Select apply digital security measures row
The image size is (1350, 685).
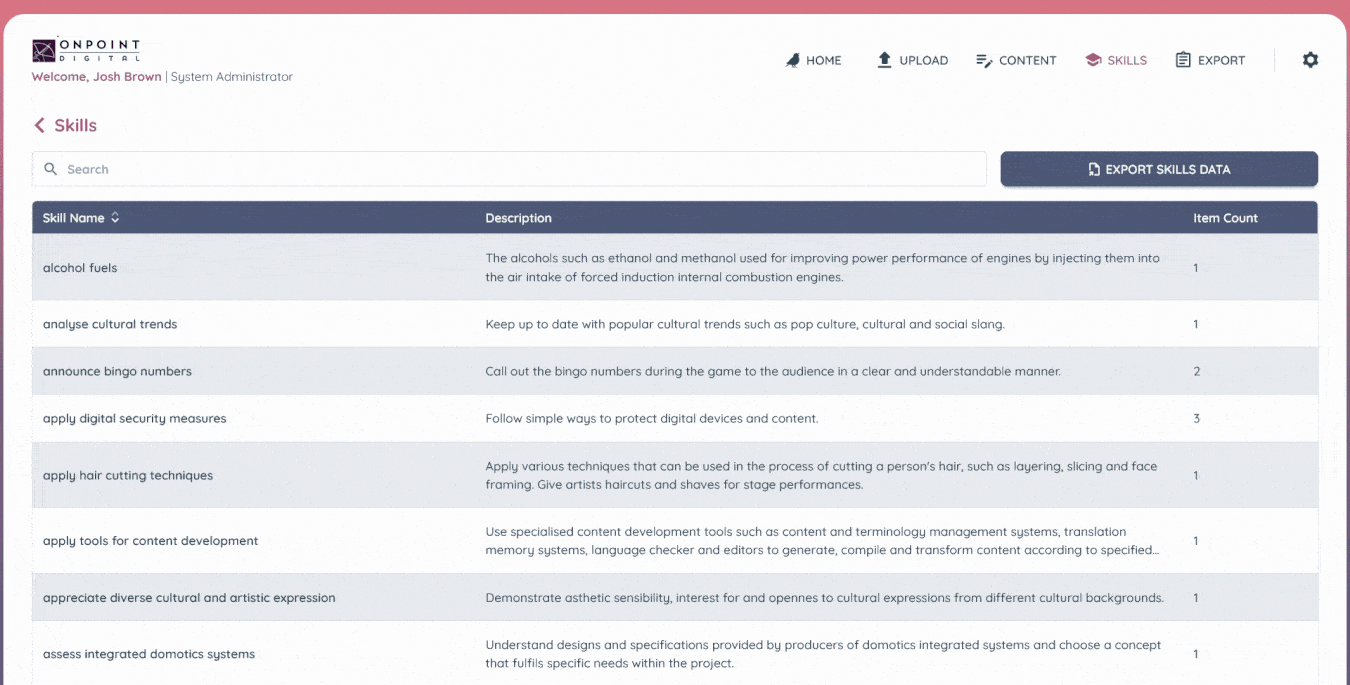coord(134,418)
